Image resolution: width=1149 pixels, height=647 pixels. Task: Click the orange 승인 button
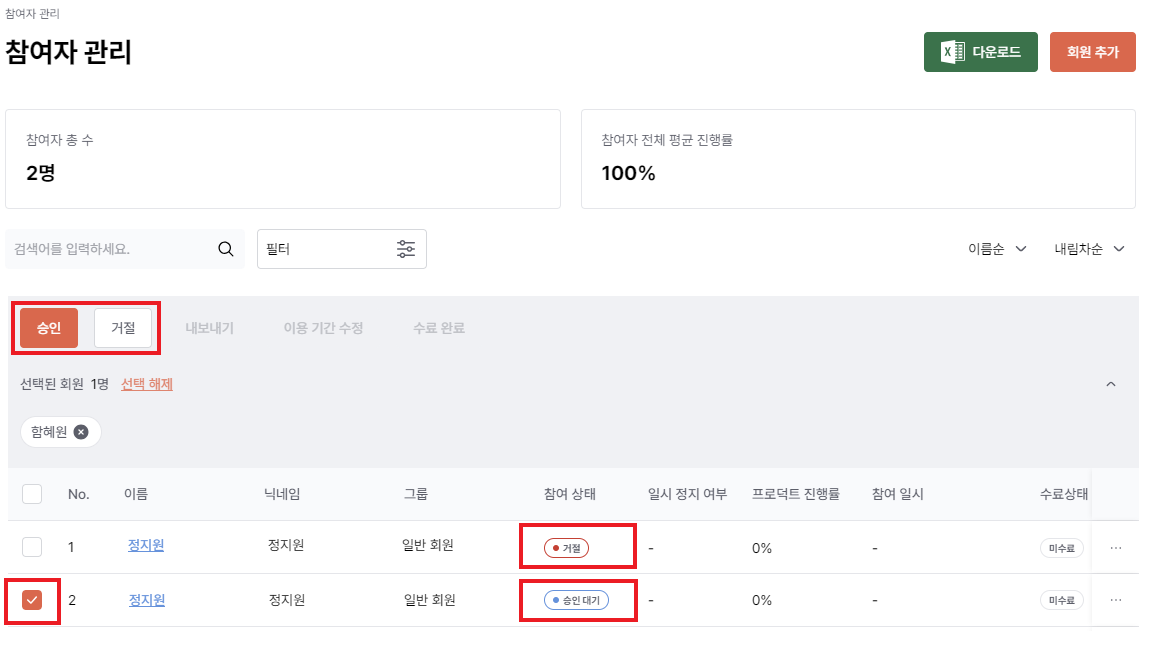click(x=49, y=328)
